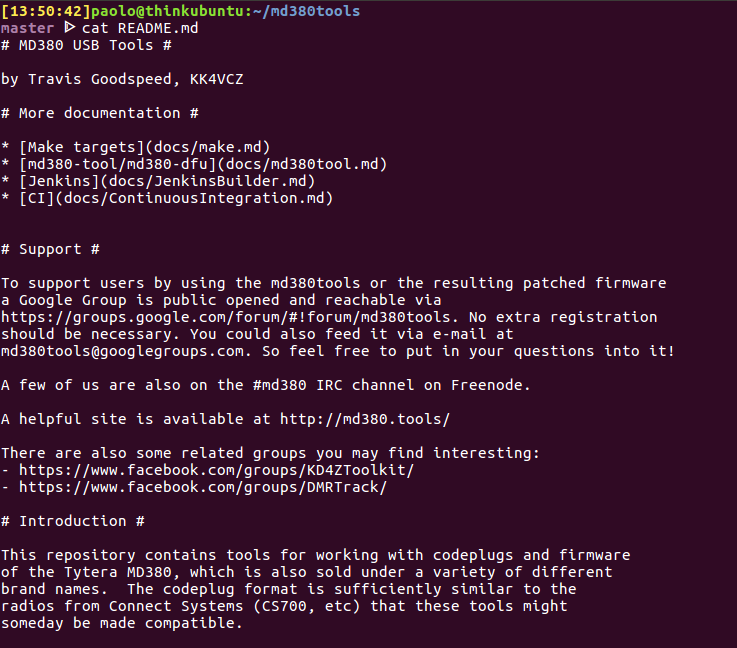This screenshot has height=648, width=737.
Task: Click the timestamp [13:50:42] in prompt
Action: click(46, 11)
